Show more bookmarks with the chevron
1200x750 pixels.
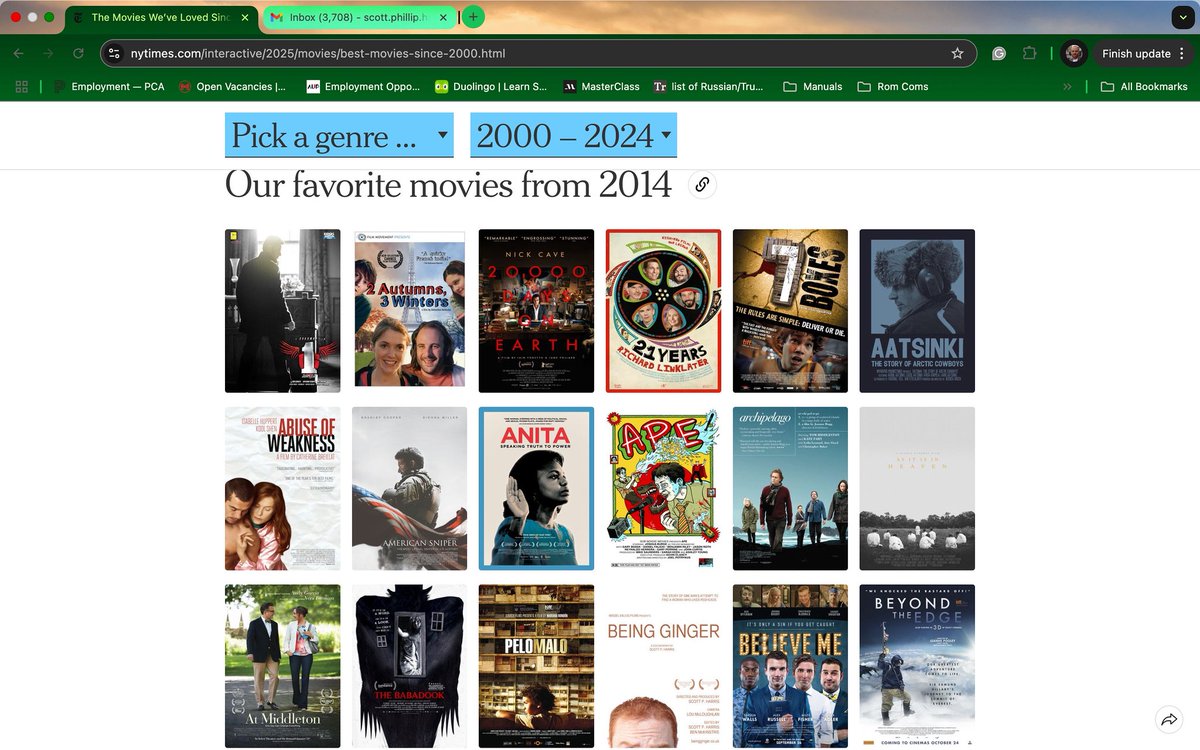click(x=1067, y=87)
